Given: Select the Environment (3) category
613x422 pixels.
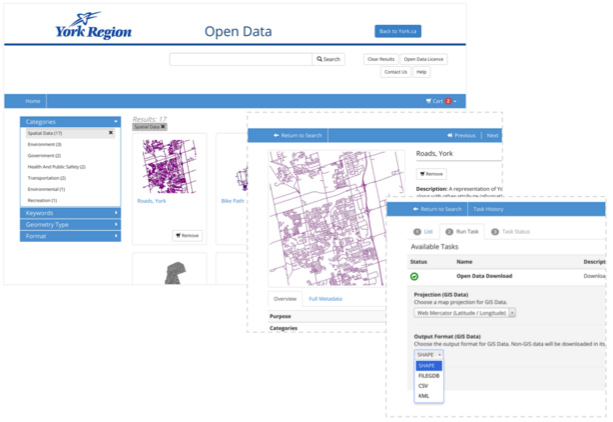Looking at the screenshot, I should click(x=45, y=144).
